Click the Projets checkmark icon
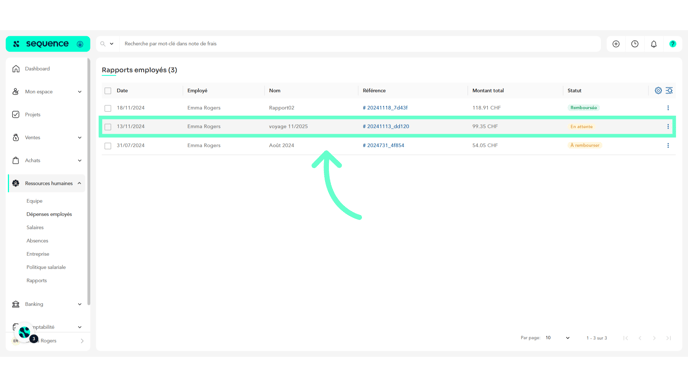 (x=16, y=115)
